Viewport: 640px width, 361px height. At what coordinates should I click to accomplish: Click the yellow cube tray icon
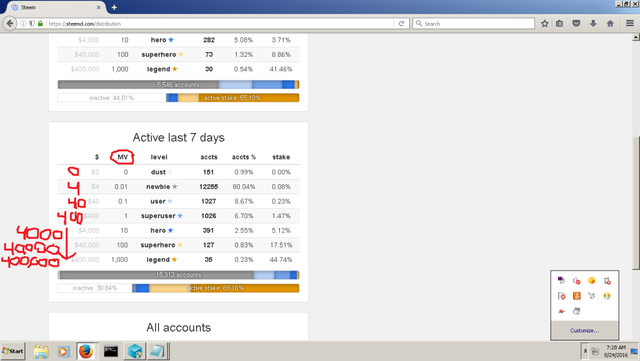[591, 281]
